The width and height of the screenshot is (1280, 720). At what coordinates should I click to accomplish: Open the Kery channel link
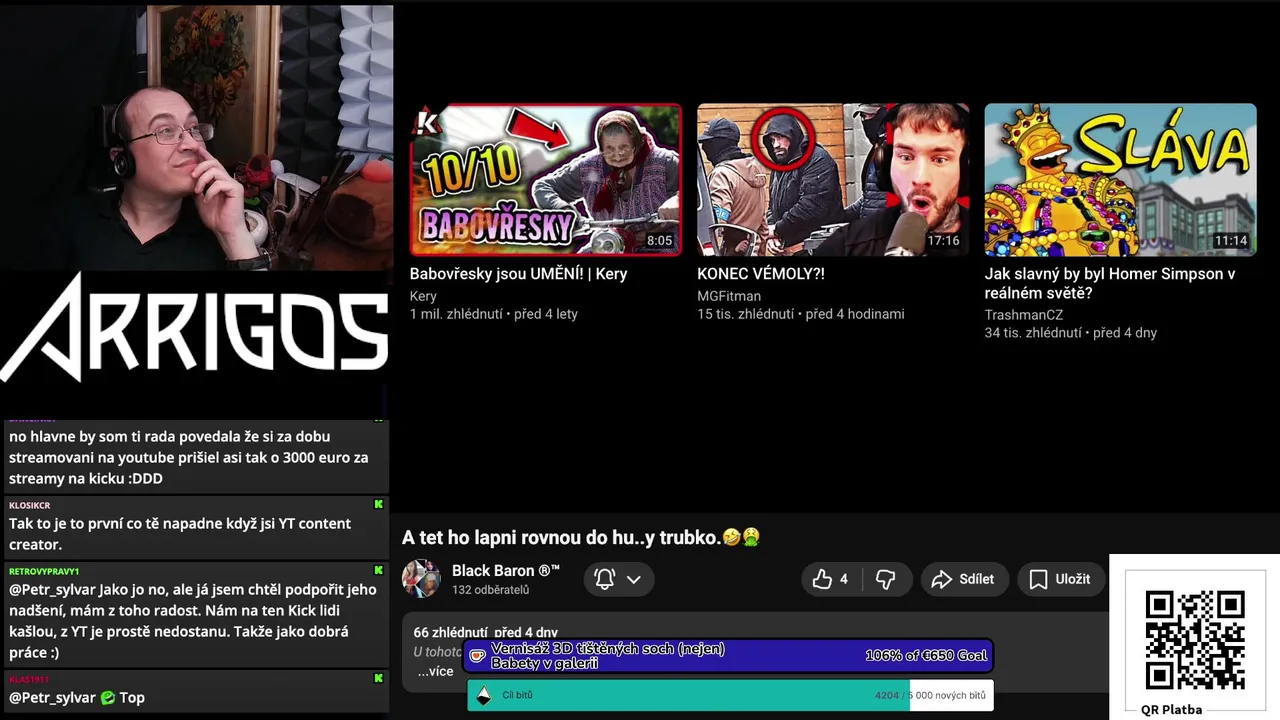pyautogui.click(x=423, y=296)
